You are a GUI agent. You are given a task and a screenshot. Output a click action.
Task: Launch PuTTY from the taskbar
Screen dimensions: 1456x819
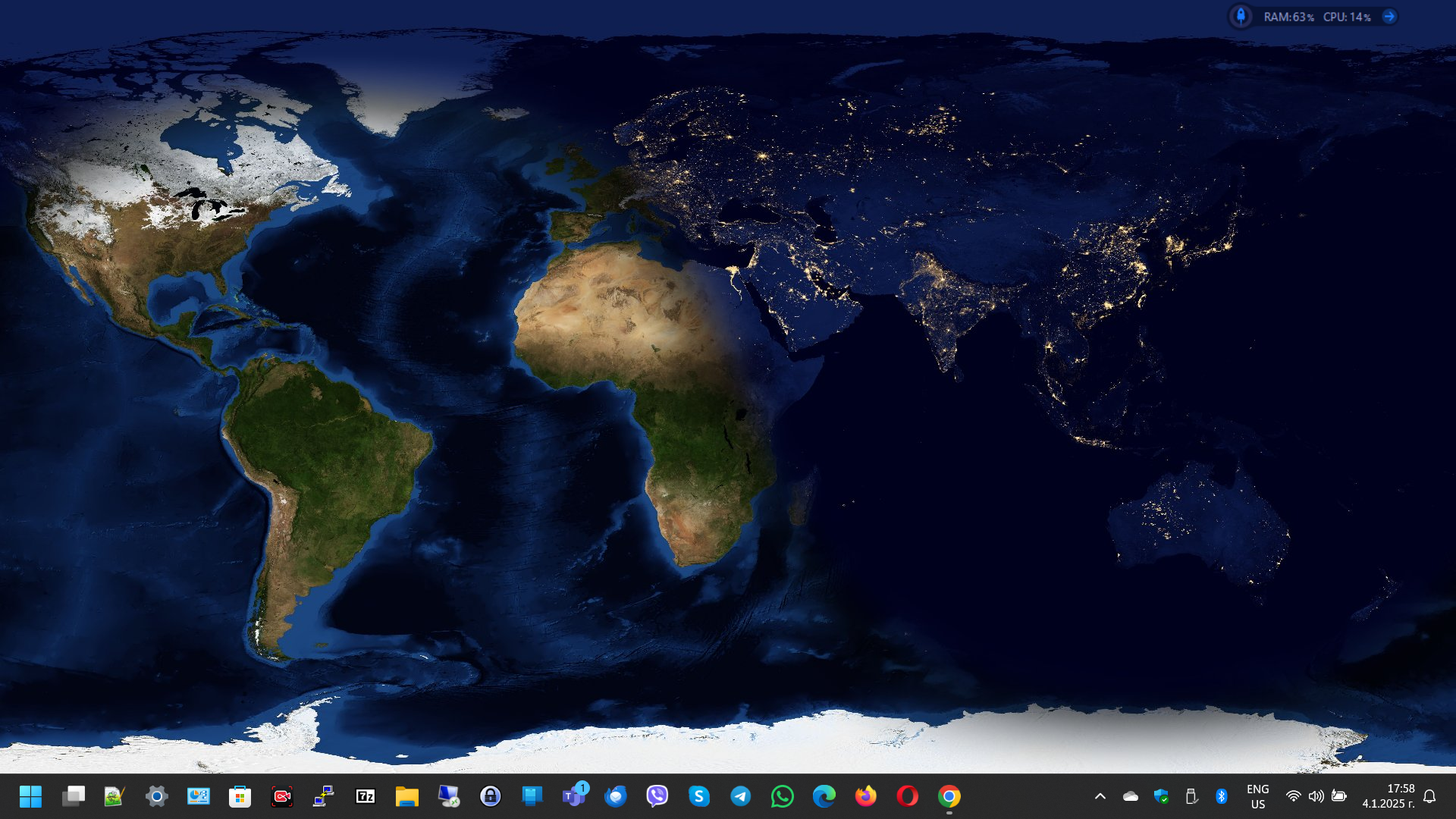coord(324,796)
